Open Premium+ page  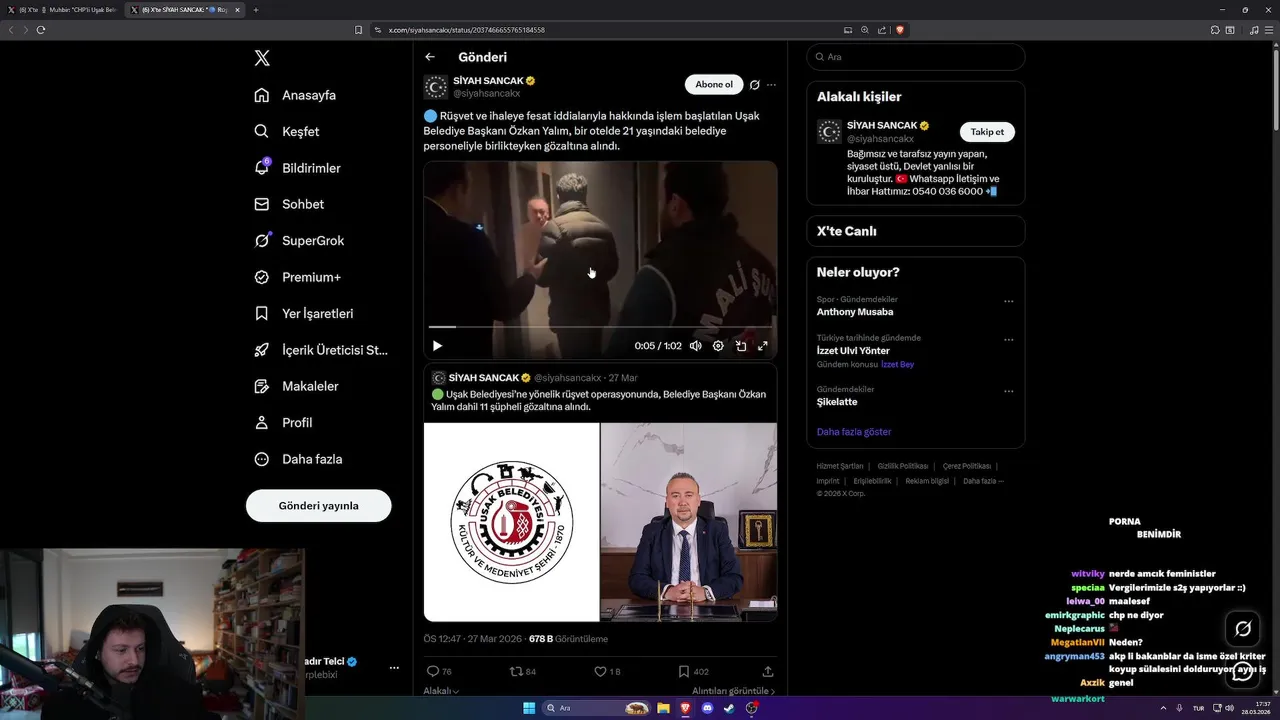coord(297,277)
